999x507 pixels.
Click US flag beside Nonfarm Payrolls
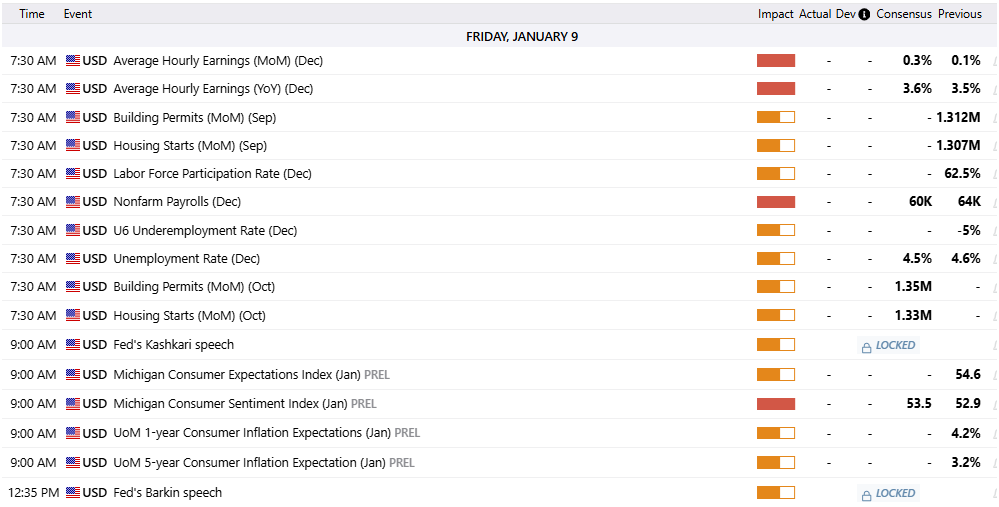(72, 202)
